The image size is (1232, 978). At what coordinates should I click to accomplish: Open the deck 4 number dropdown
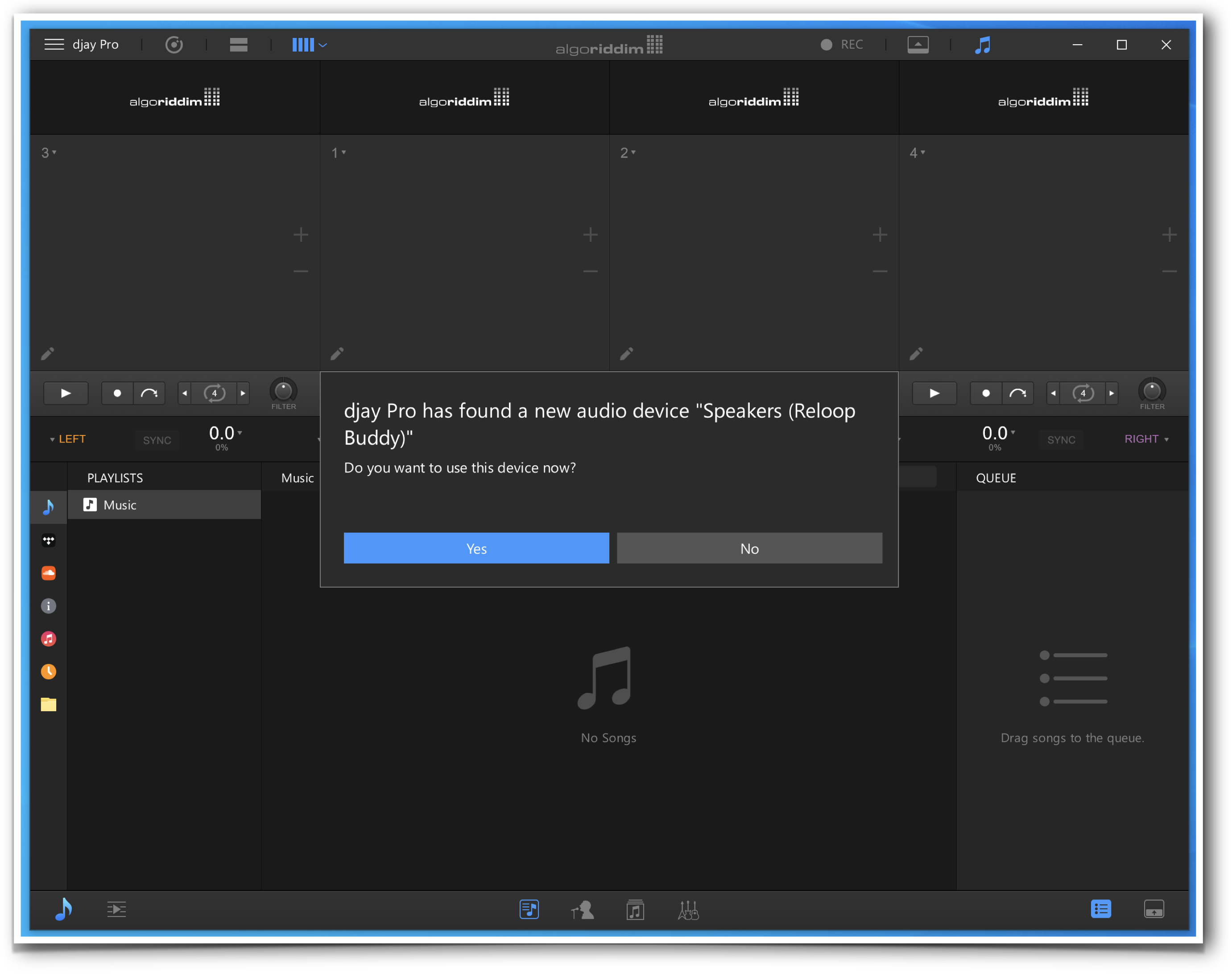coord(917,153)
